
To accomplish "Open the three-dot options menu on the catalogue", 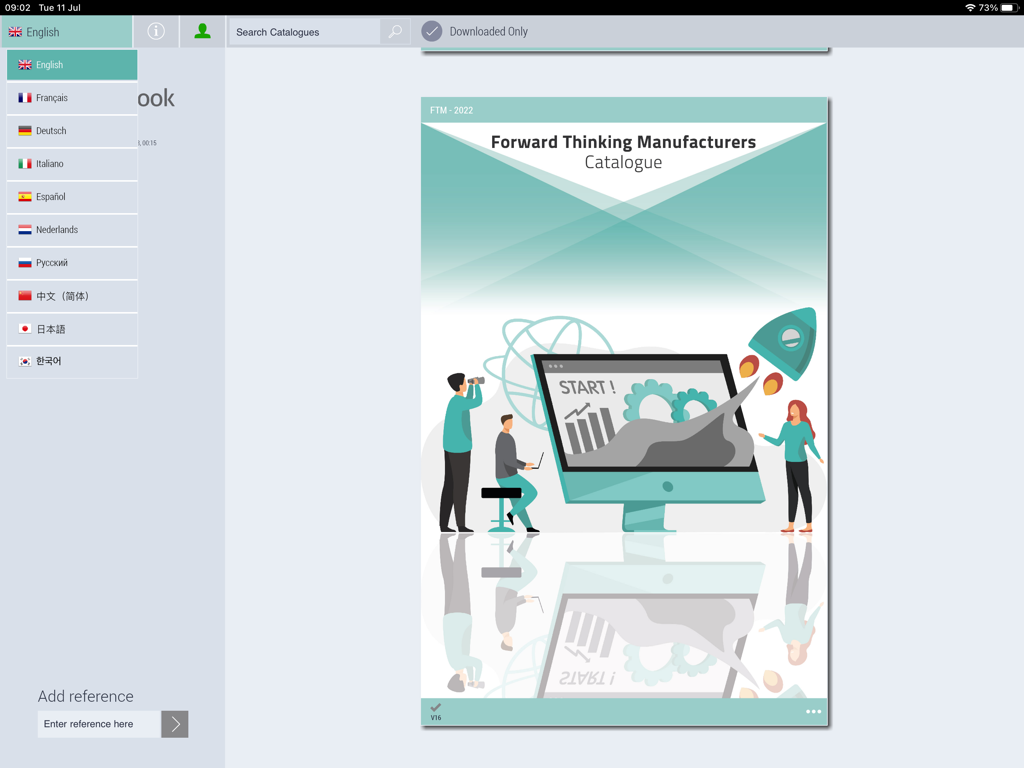I will (x=813, y=711).
